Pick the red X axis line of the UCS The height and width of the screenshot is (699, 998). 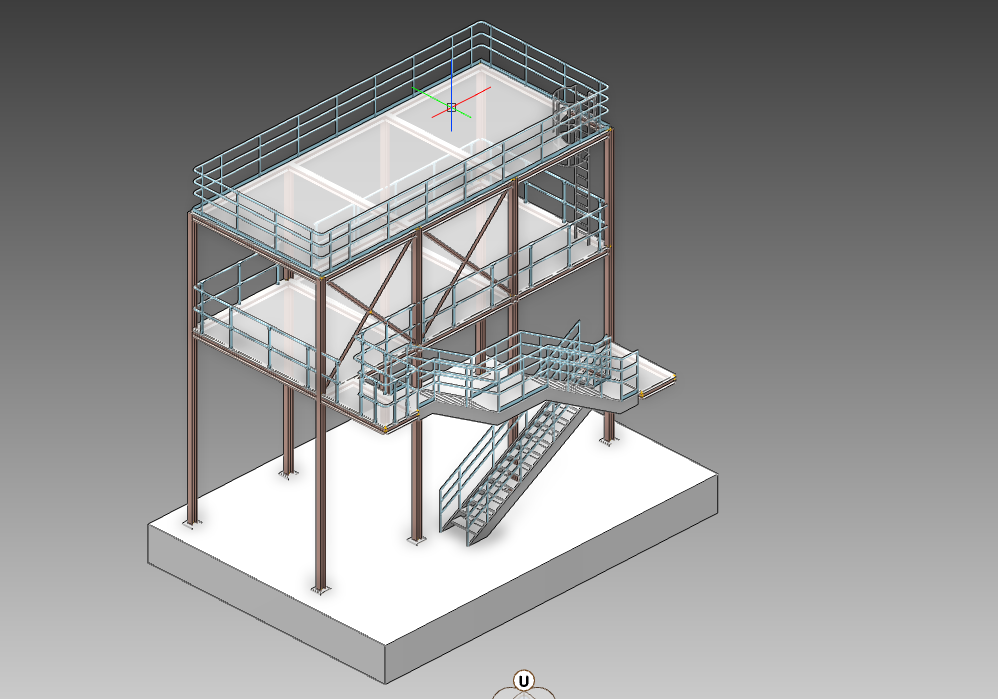pos(475,95)
